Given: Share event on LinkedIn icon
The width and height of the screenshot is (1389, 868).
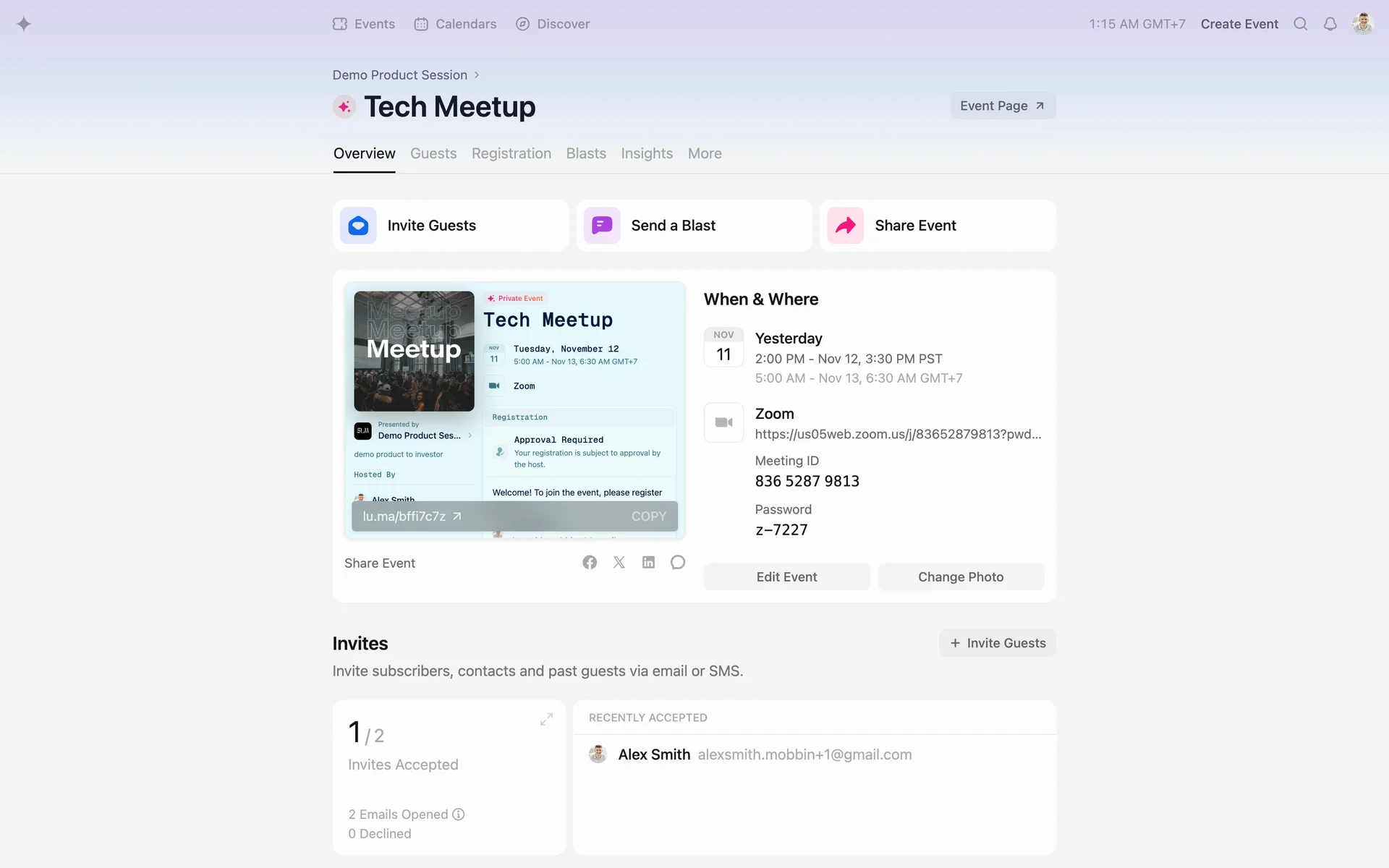Looking at the screenshot, I should click(648, 563).
